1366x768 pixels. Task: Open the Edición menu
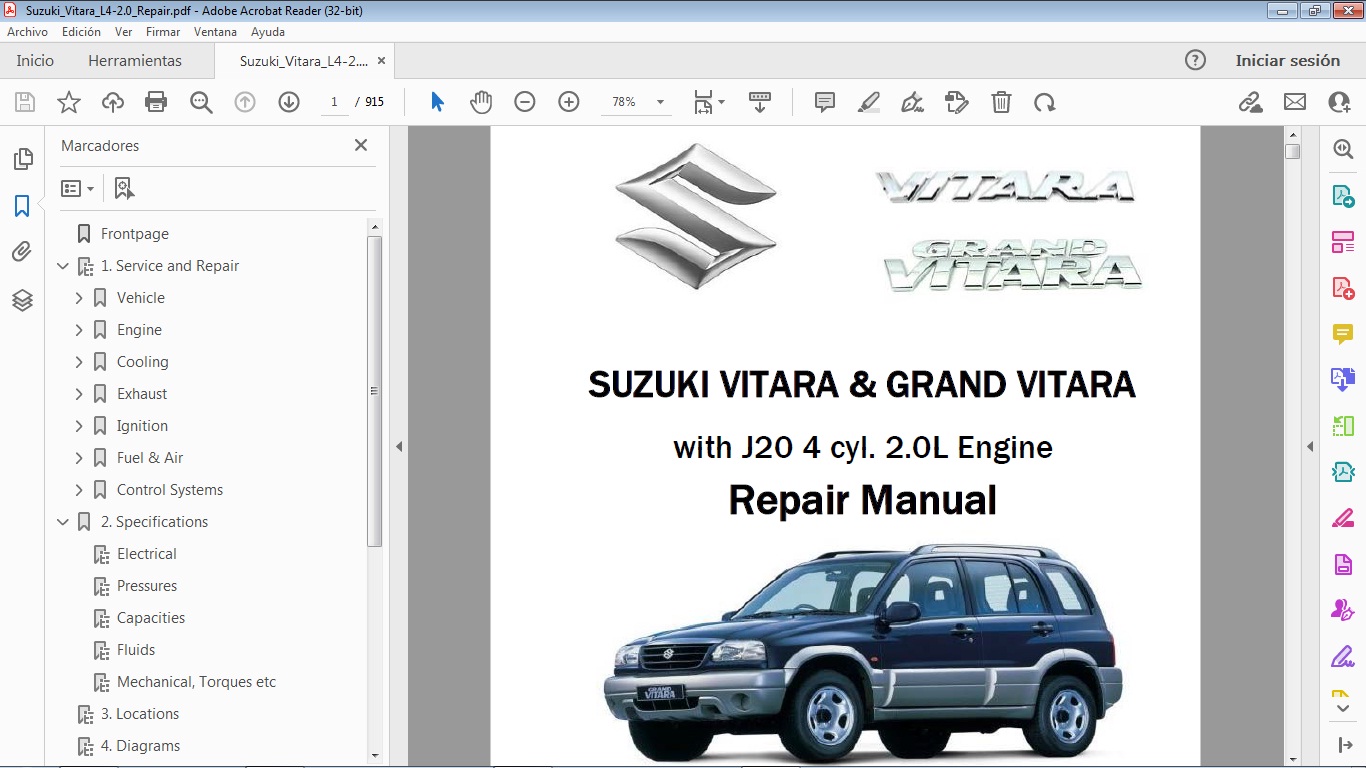pos(81,32)
